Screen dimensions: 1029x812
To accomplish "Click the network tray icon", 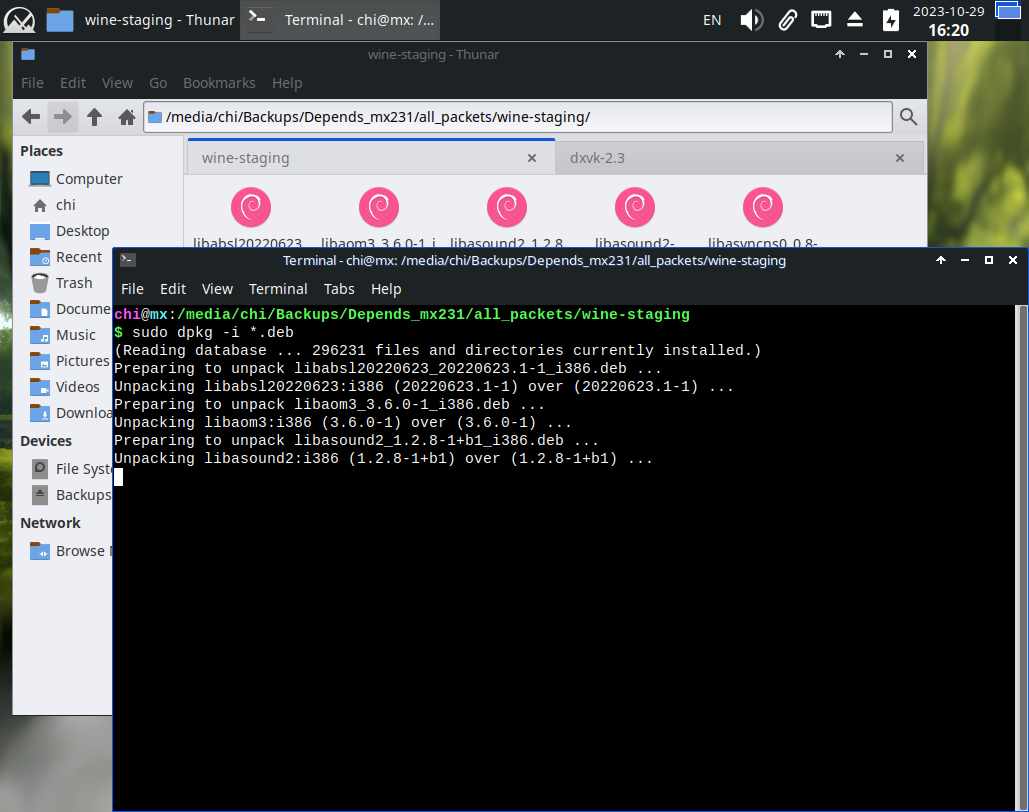I will (x=820, y=20).
